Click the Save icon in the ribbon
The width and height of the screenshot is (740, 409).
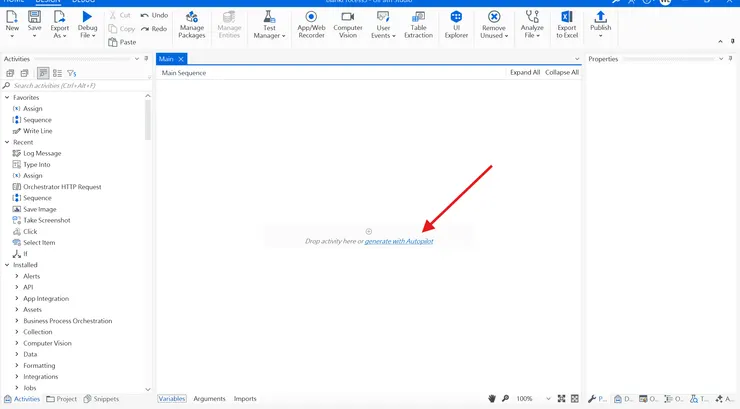tap(34, 17)
